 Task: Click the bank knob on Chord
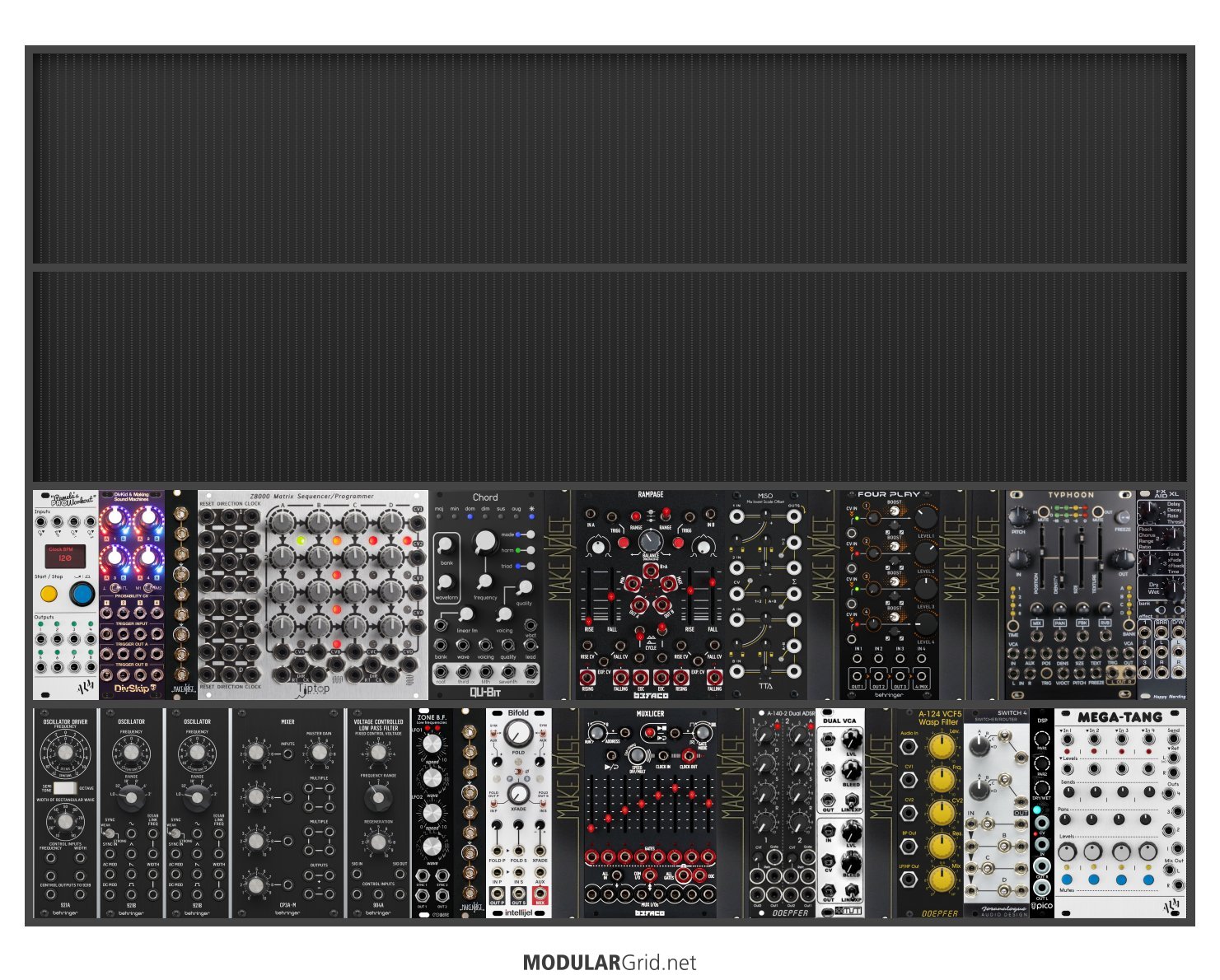pyautogui.click(x=446, y=544)
